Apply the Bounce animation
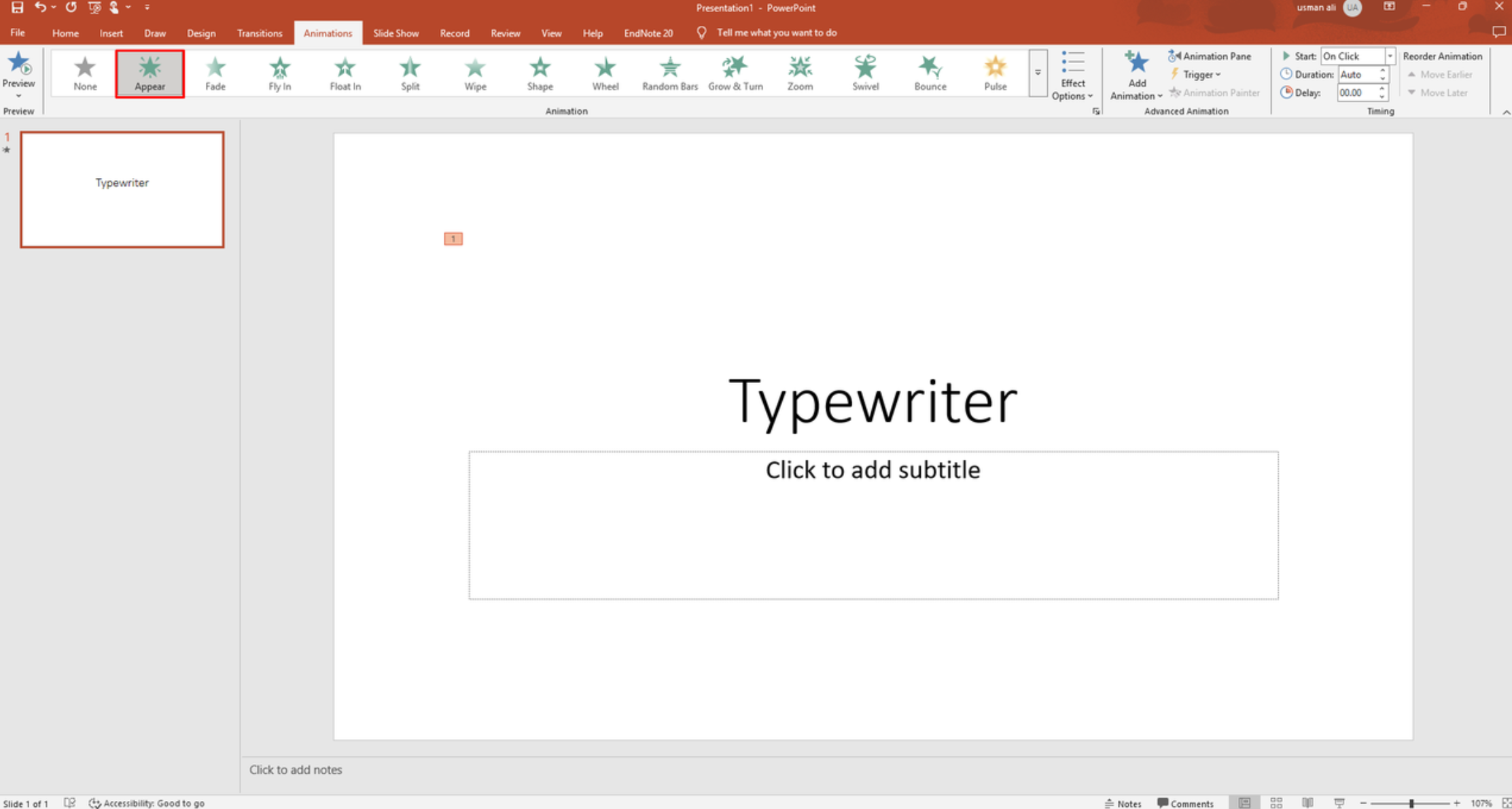 (x=929, y=73)
